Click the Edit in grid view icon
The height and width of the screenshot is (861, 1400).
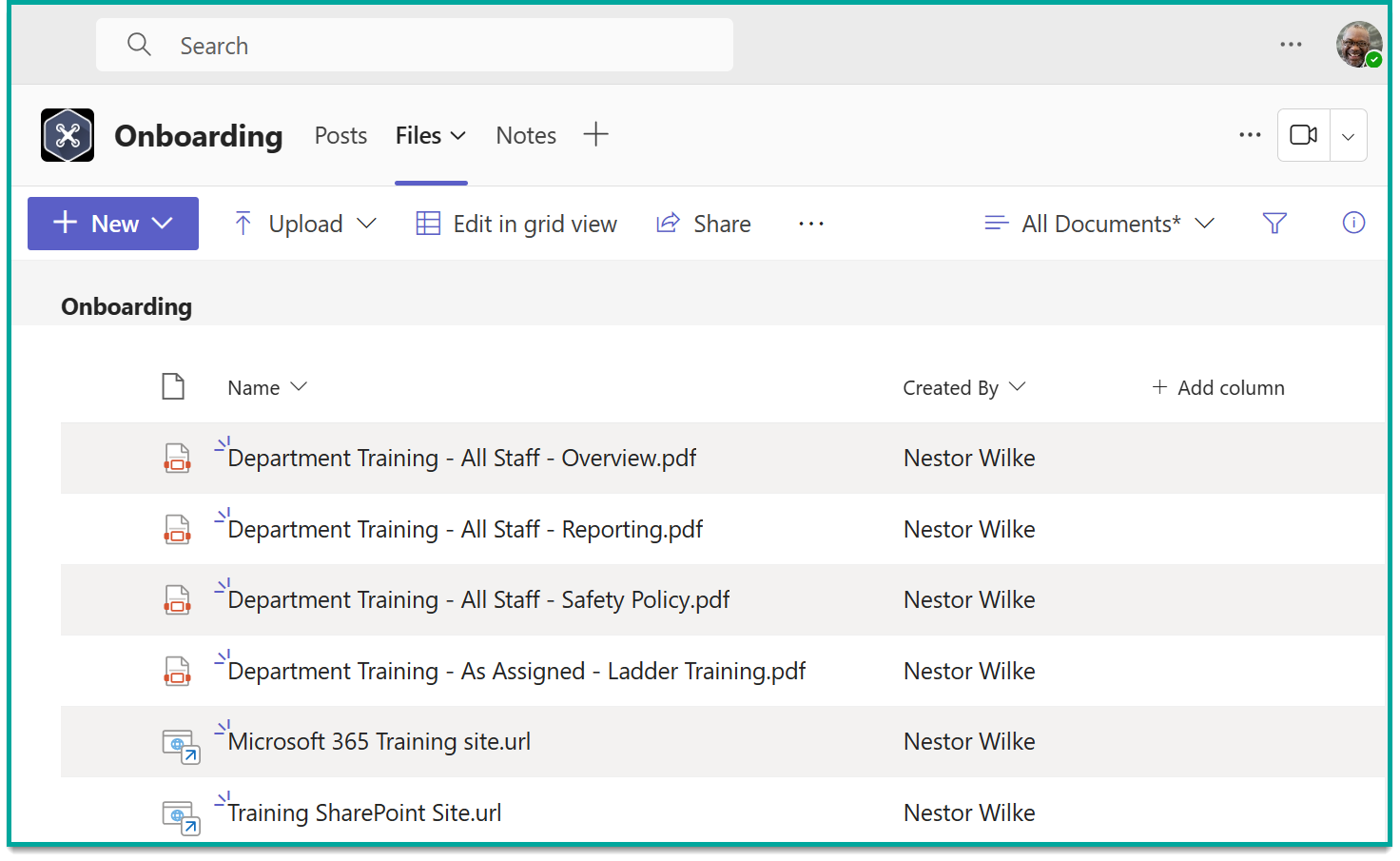tap(427, 223)
